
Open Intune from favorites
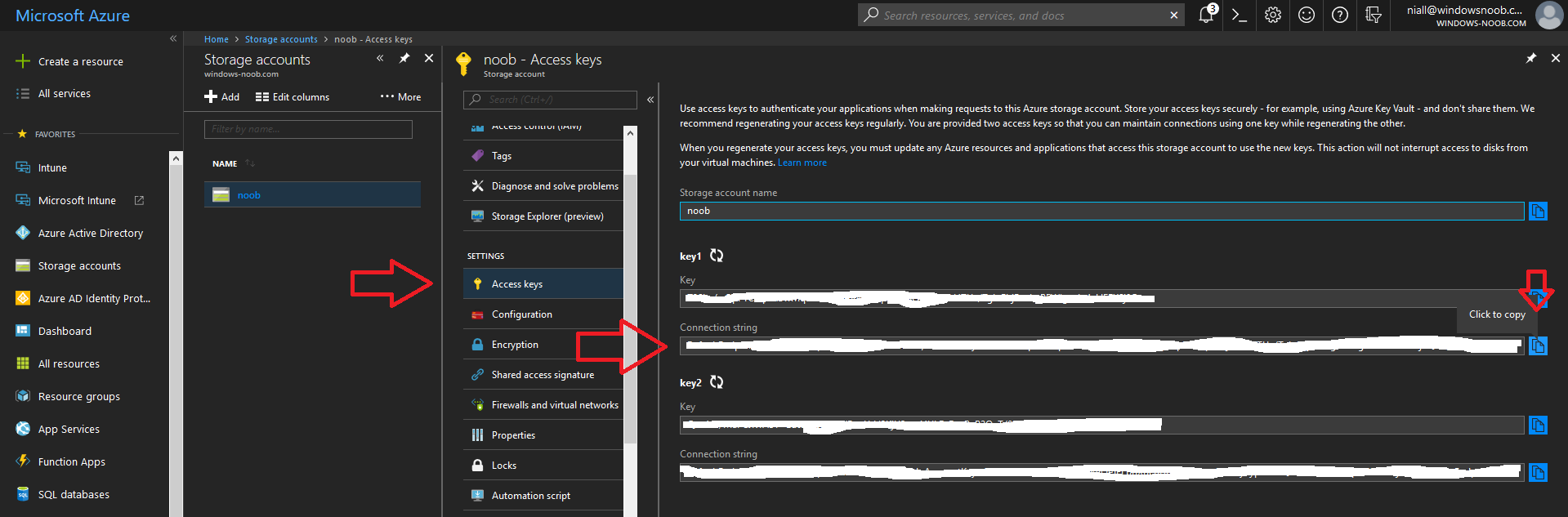[52, 167]
